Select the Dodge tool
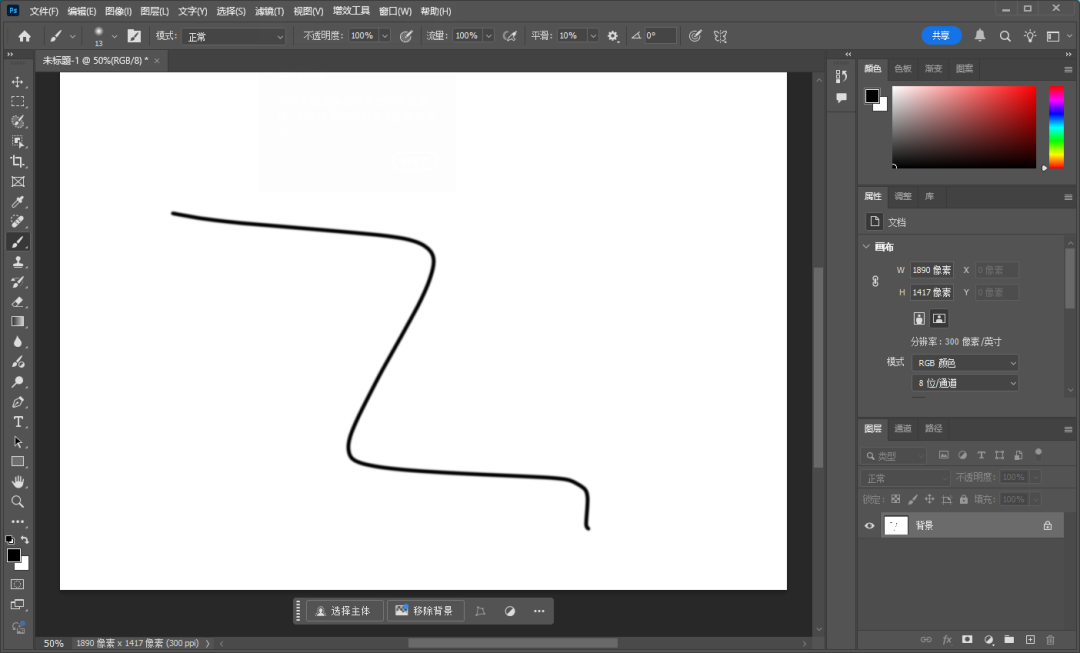 coord(18,382)
